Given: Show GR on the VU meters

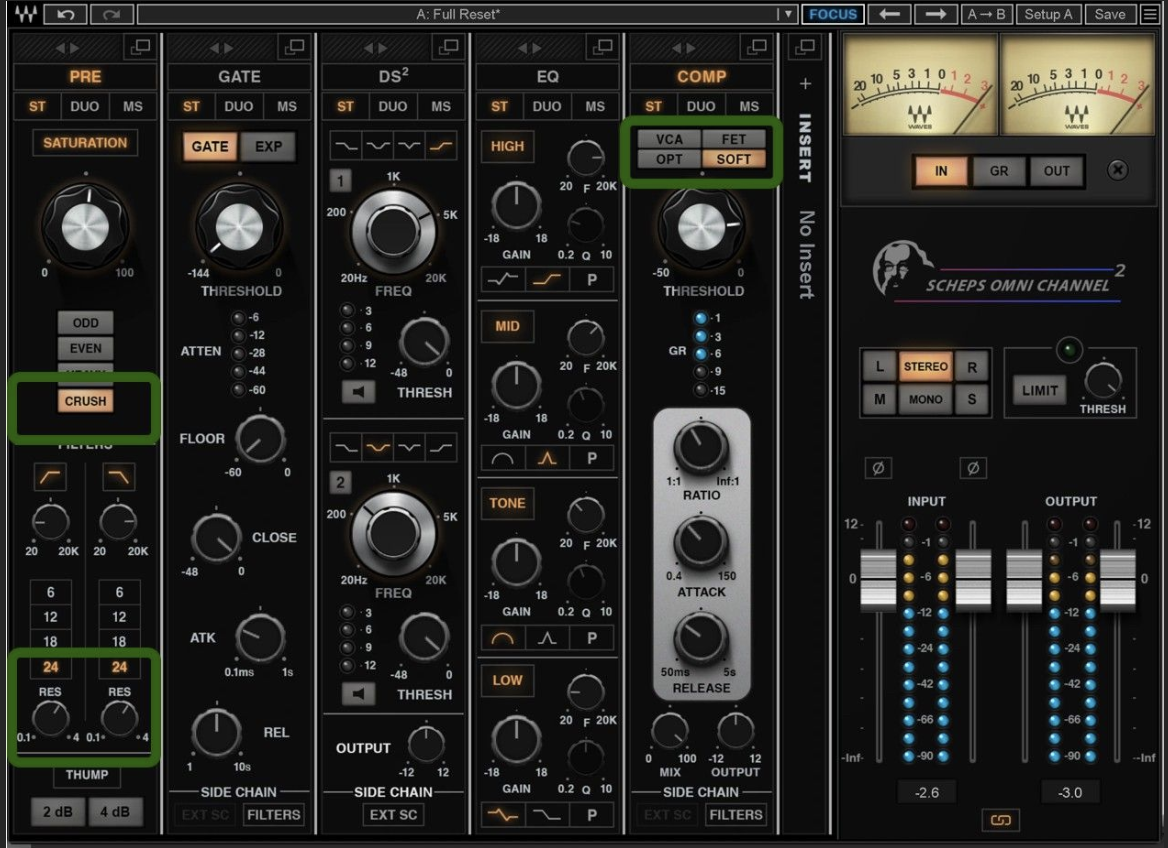Looking at the screenshot, I should click(999, 171).
